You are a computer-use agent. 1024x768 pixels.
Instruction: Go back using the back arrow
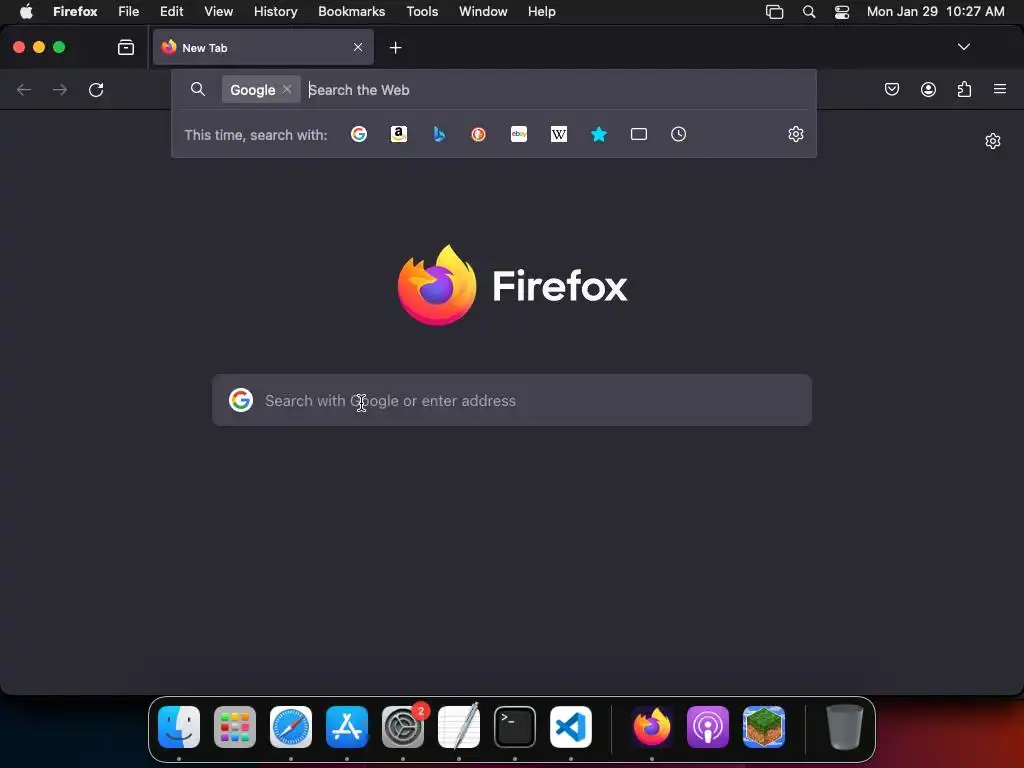(x=24, y=89)
